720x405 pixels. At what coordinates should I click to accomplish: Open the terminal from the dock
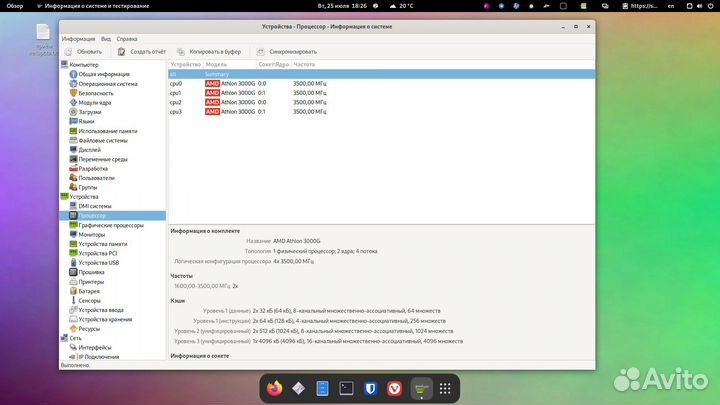(x=346, y=388)
